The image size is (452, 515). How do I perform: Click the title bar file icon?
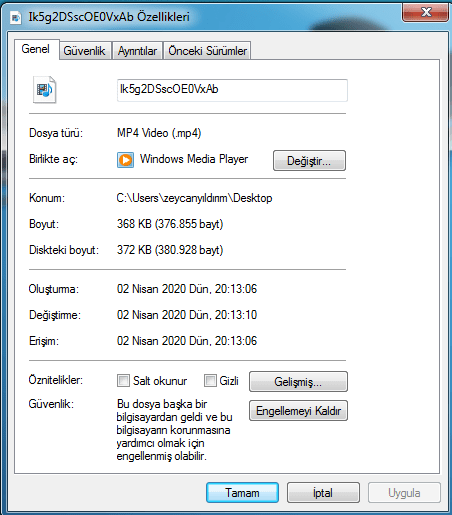point(15,17)
